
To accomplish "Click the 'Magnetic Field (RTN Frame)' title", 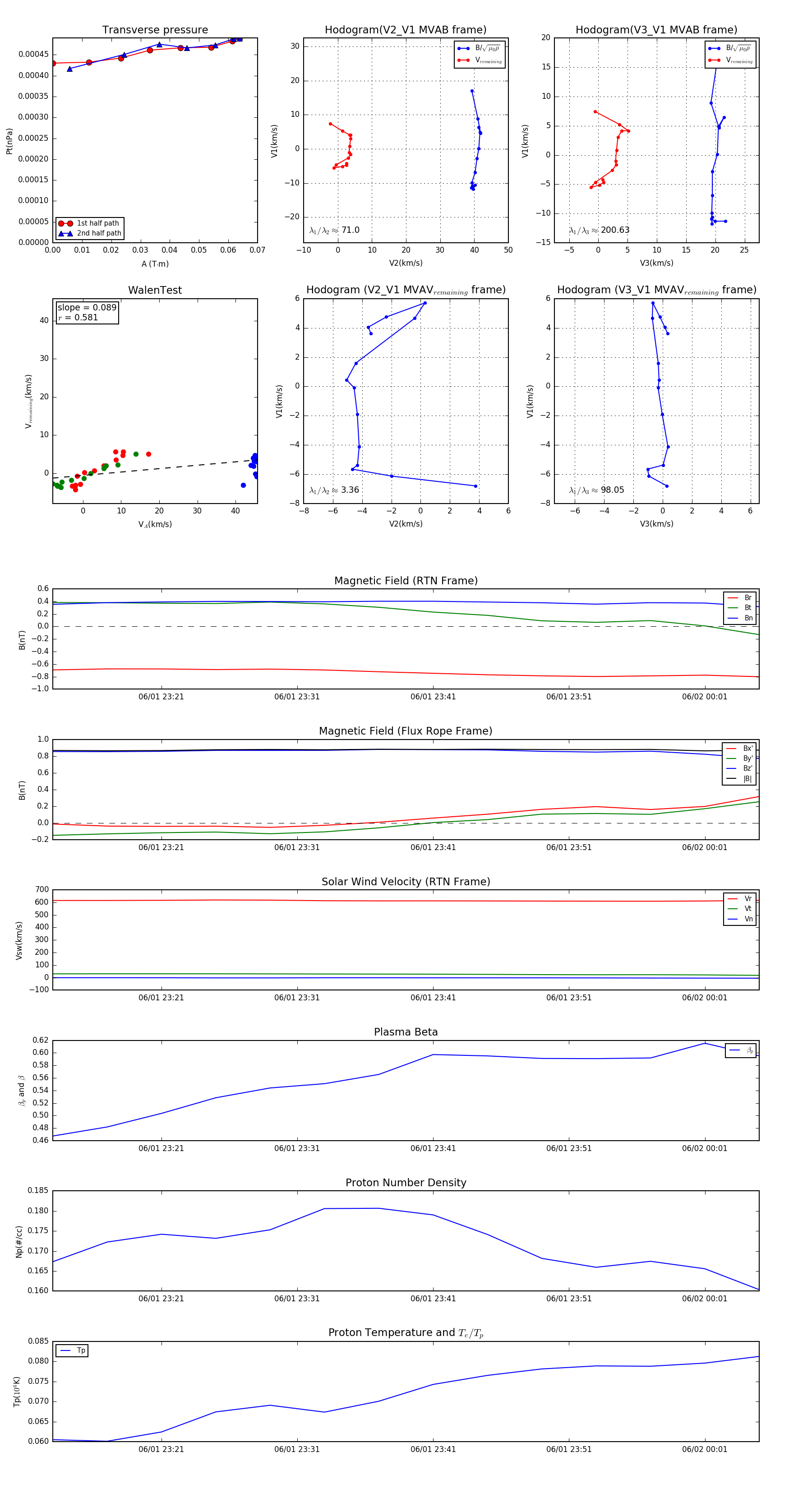I will [x=406, y=581].
